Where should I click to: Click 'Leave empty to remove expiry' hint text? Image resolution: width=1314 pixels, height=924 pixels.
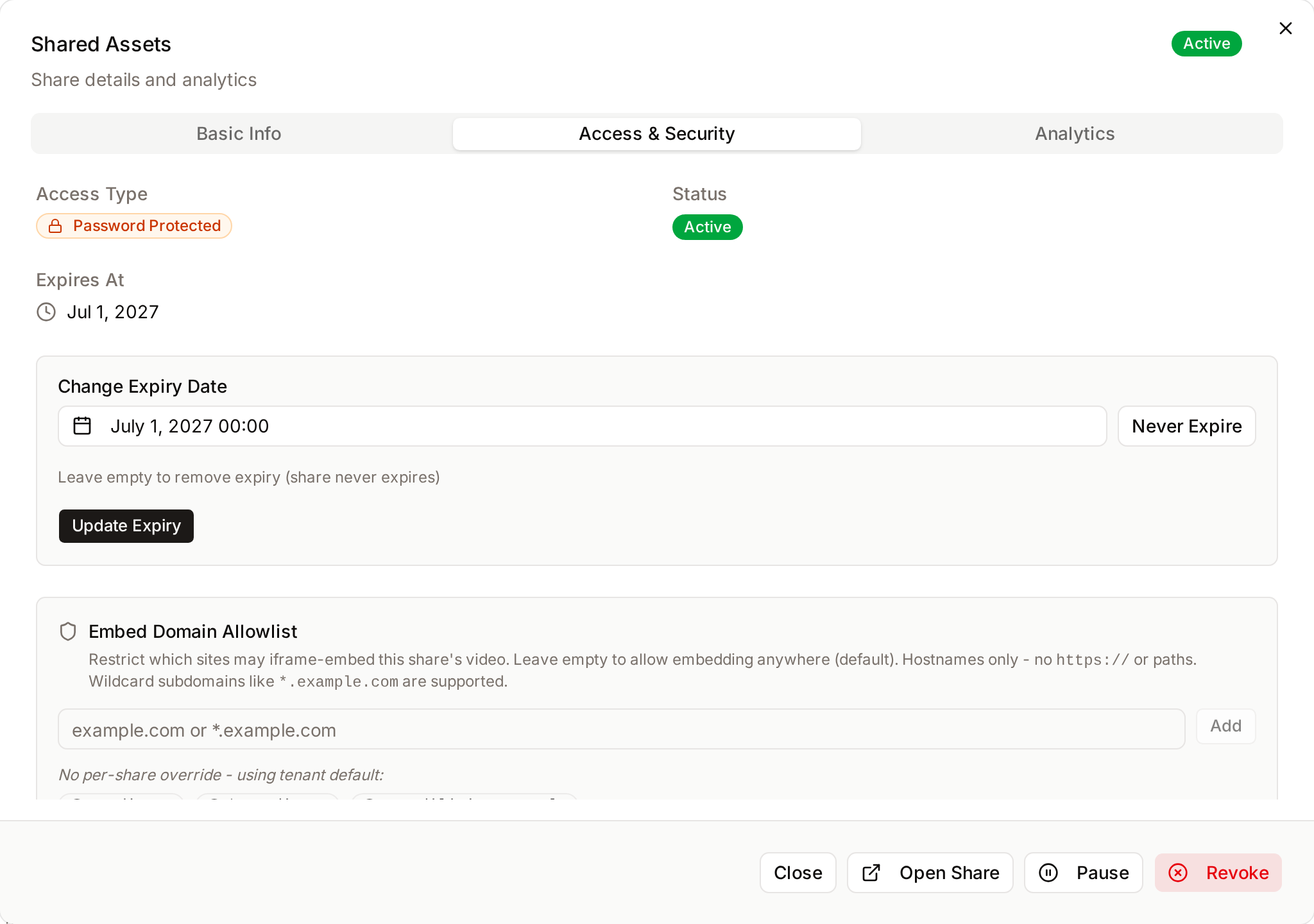249,477
